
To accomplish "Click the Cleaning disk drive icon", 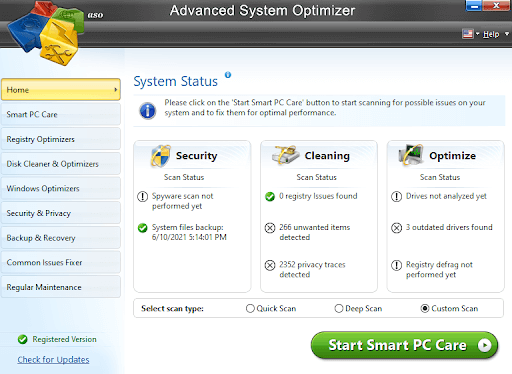I will 285,155.
